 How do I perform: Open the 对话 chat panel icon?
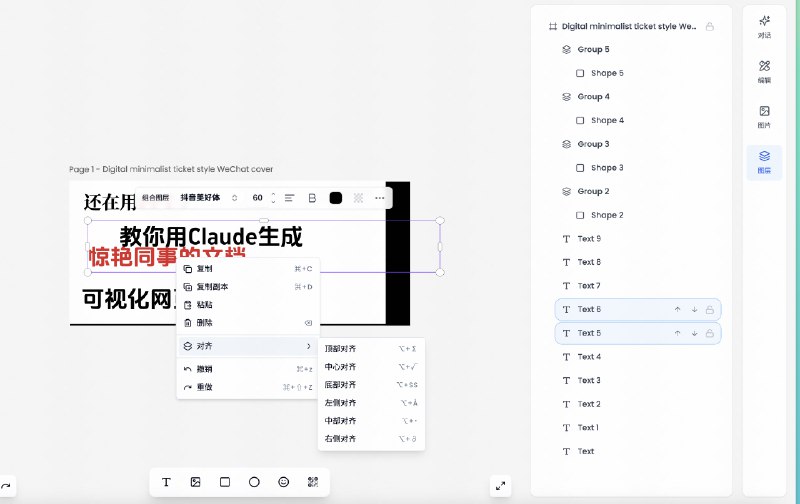[x=764, y=27]
